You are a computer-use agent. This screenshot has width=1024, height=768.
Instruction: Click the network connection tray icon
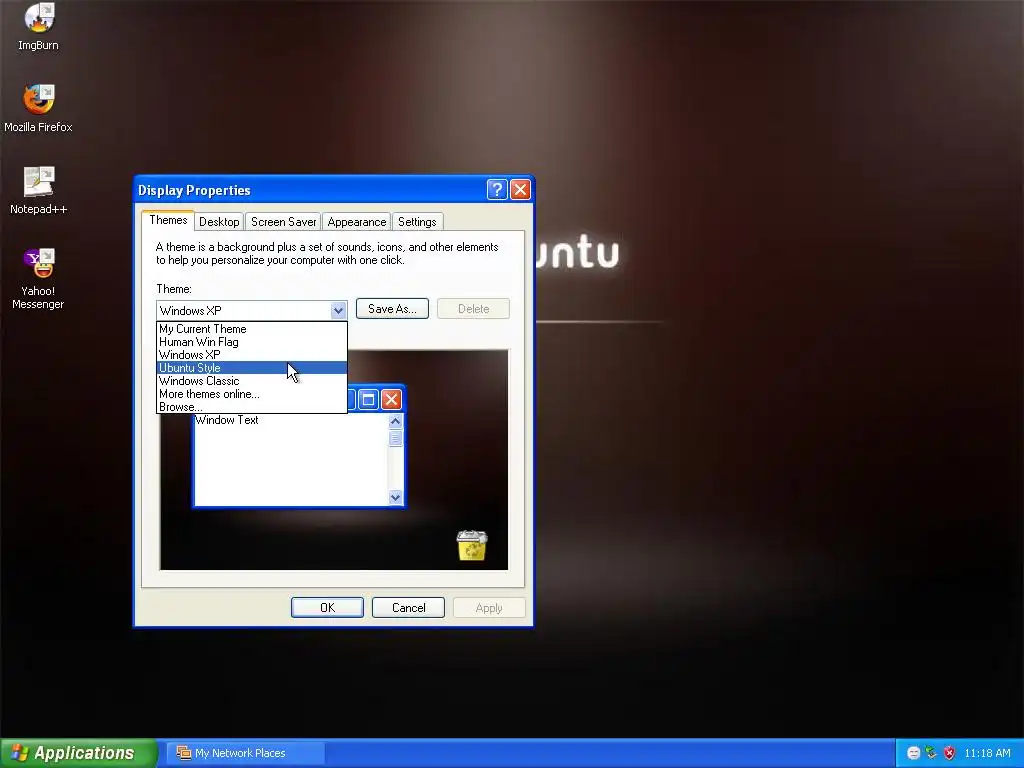click(x=931, y=753)
